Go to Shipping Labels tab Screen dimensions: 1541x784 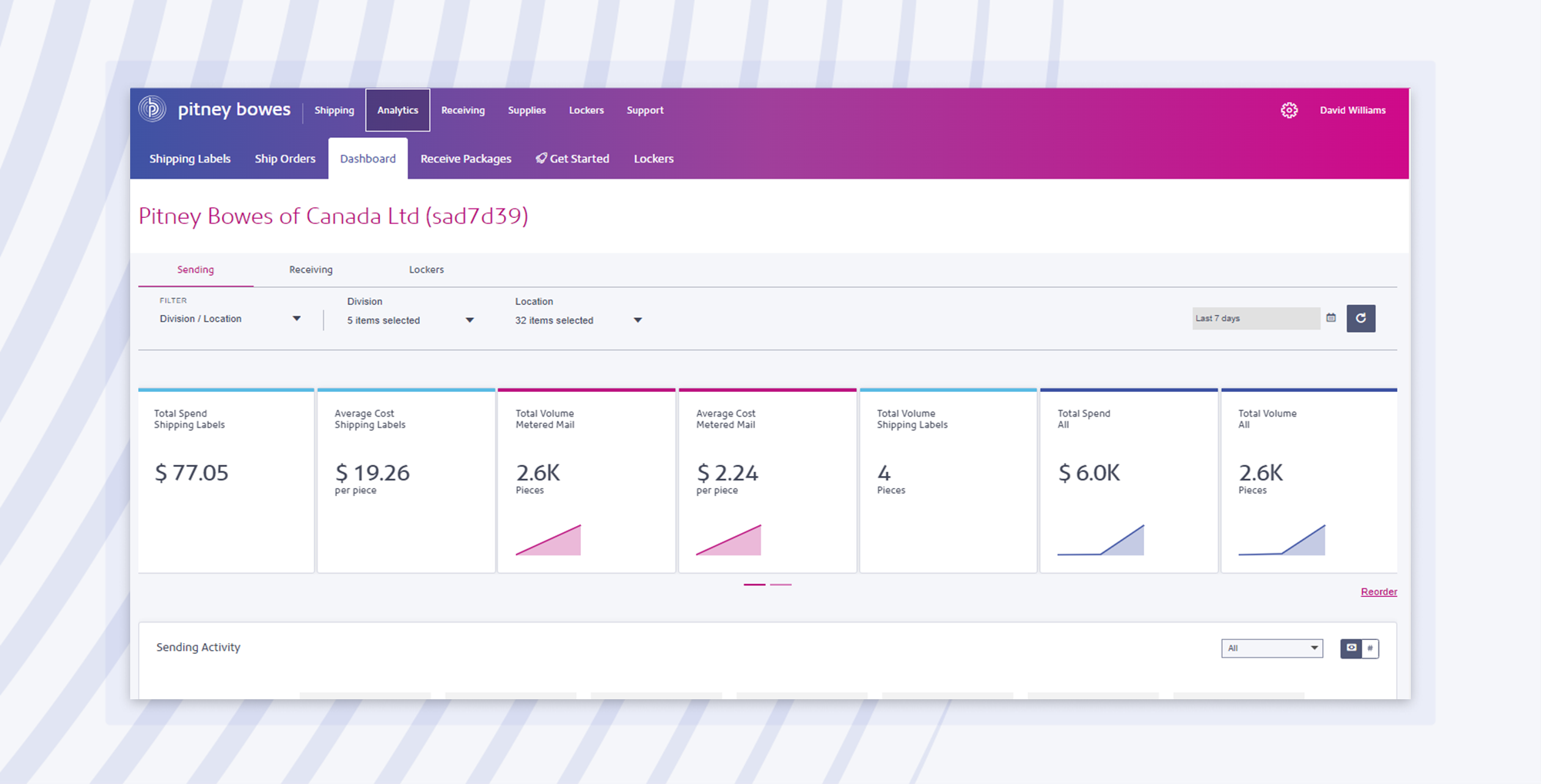(x=190, y=159)
